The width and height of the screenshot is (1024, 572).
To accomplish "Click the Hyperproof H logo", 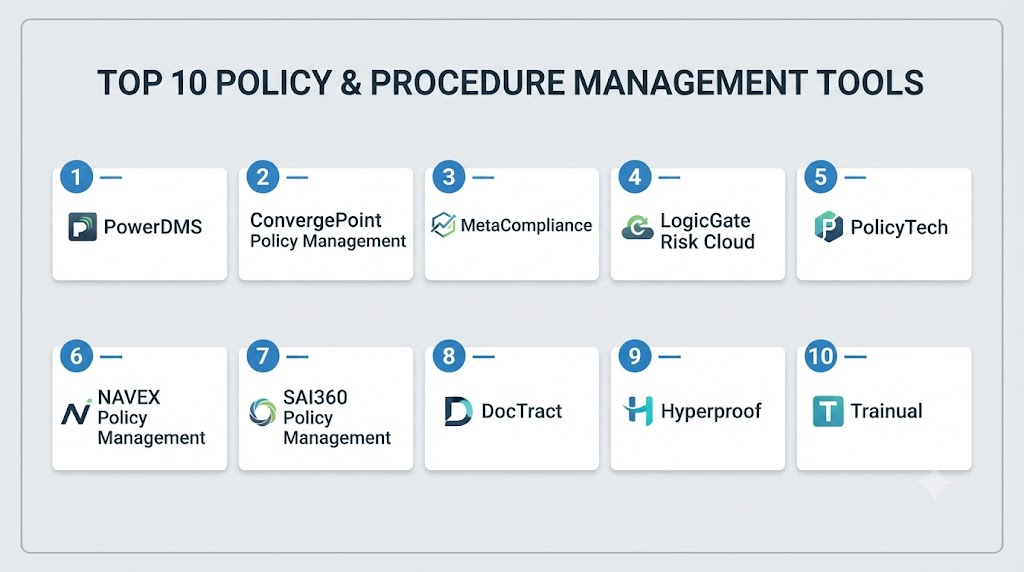I will 639,411.
